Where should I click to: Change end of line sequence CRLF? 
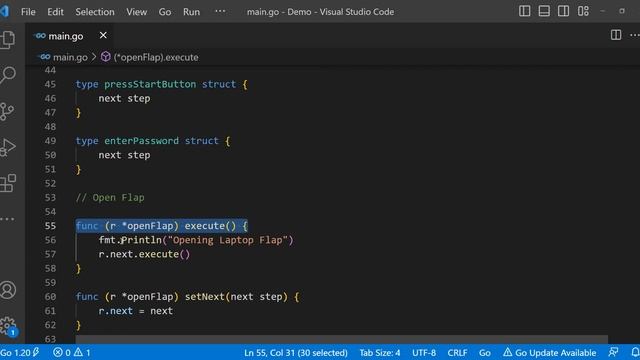(x=457, y=353)
